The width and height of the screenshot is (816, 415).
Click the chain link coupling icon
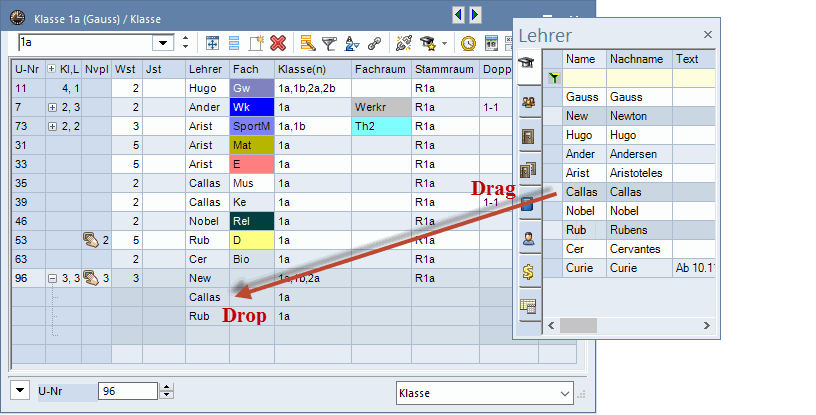374,43
